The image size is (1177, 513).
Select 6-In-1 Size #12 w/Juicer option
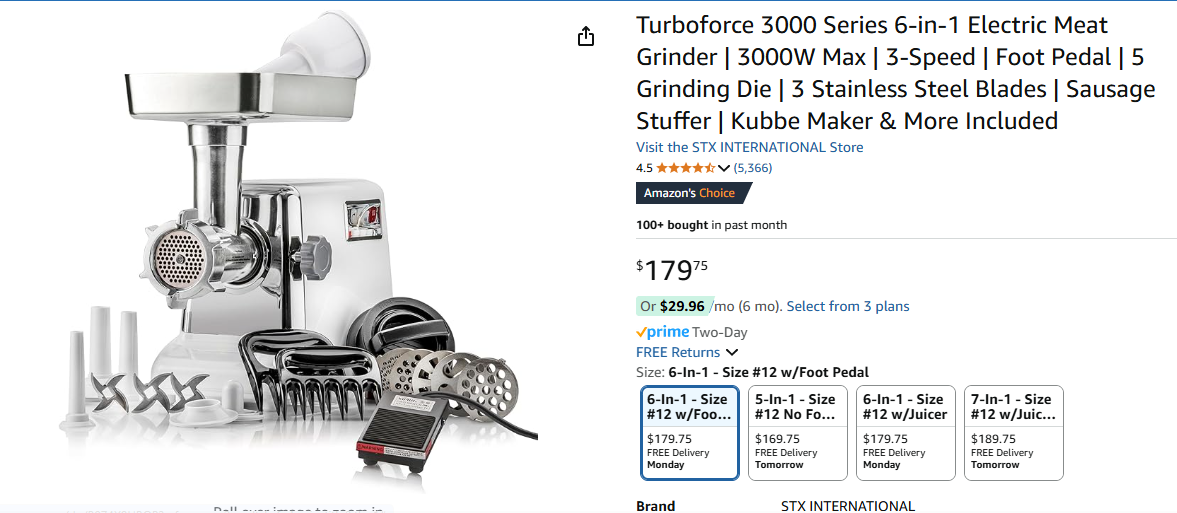(906, 433)
